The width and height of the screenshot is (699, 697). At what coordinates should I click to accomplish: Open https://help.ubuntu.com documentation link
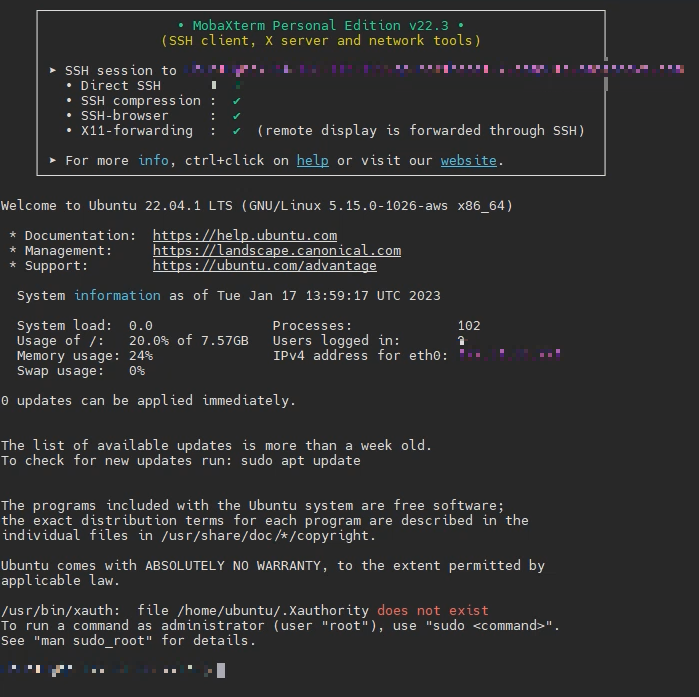pos(245,235)
